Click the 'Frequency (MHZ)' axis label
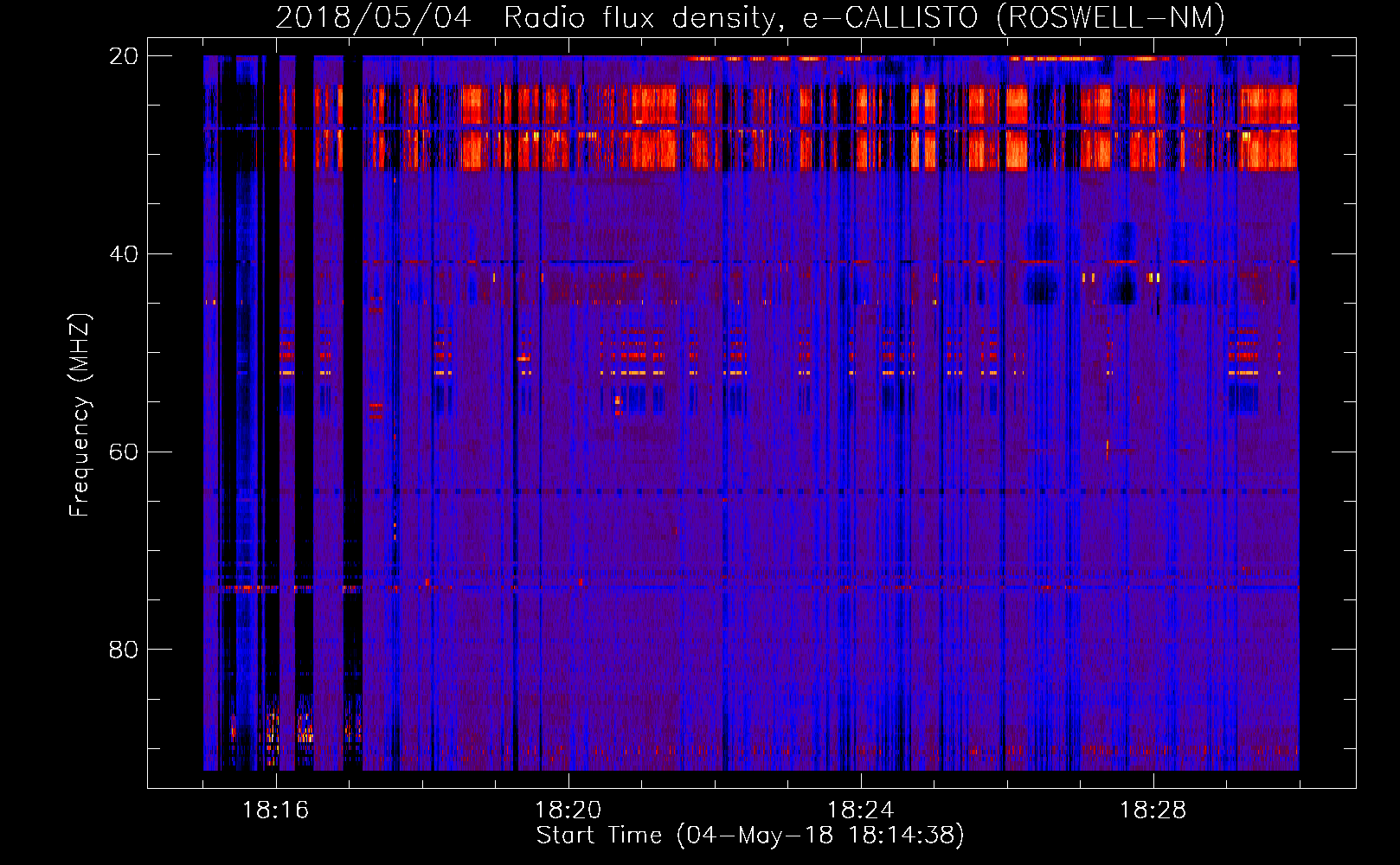 tap(80, 416)
